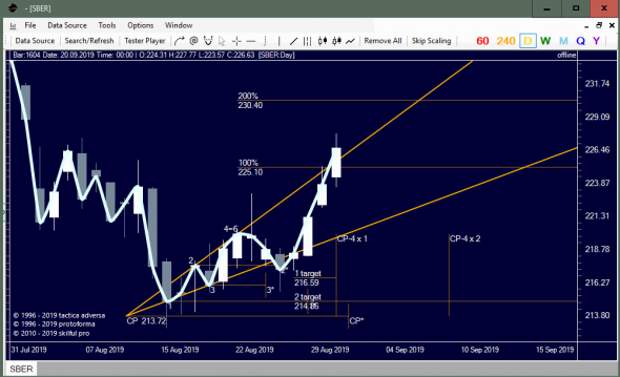Viewport: 620px width, 377px height.
Task: Open the Data Source menu
Action: click(67, 25)
